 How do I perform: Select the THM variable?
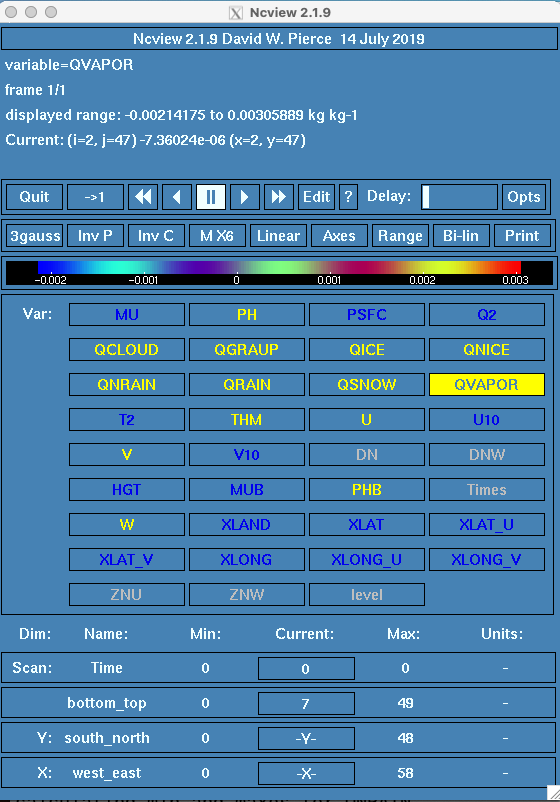coord(247,419)
